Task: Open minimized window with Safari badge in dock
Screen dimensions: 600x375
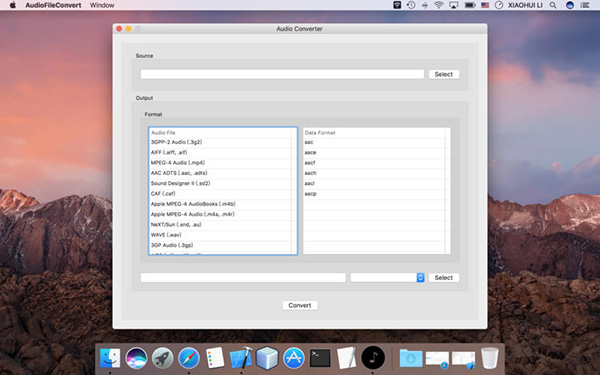Action: (437, 360)
